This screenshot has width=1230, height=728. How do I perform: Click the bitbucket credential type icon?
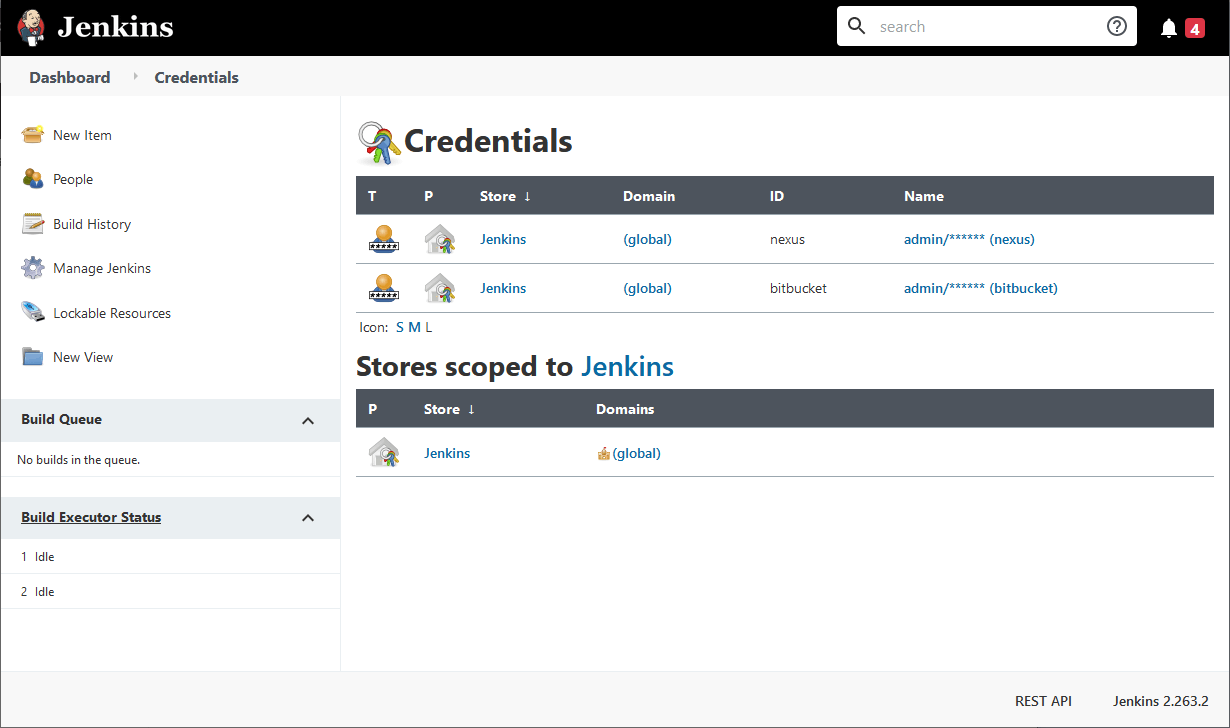(x=384, y=288)
